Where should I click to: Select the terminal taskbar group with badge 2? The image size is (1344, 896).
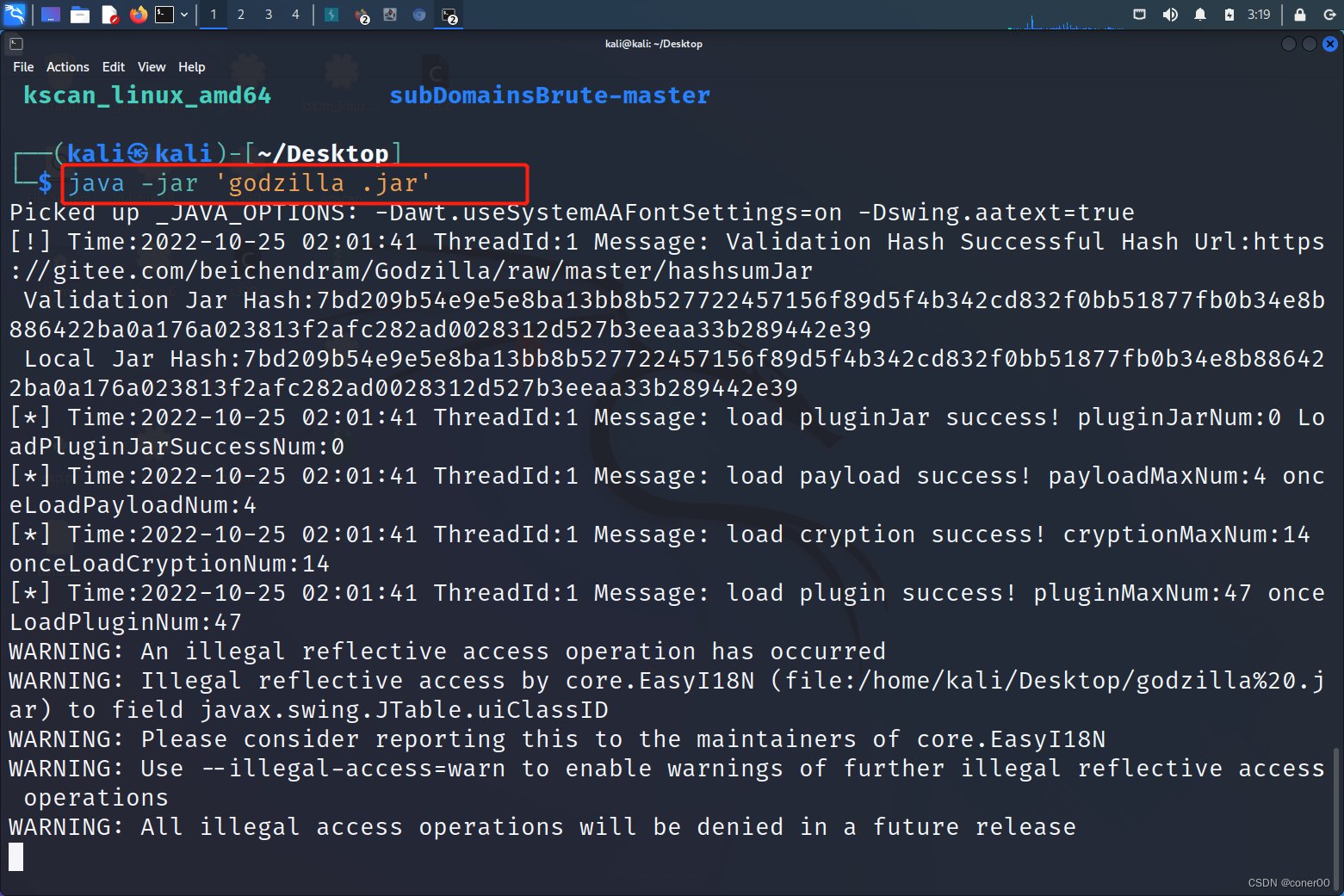tap(449, 15)
